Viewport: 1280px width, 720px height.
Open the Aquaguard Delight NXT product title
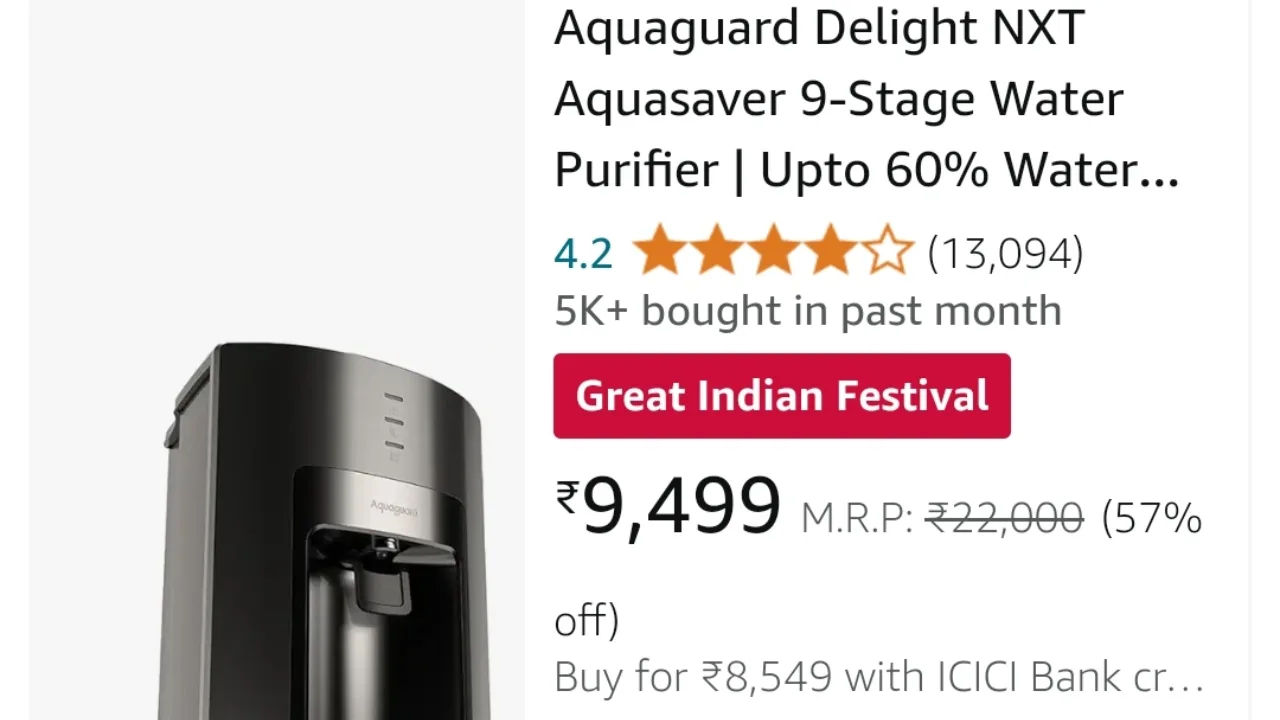pyautogui.click(x=867, y=98)
